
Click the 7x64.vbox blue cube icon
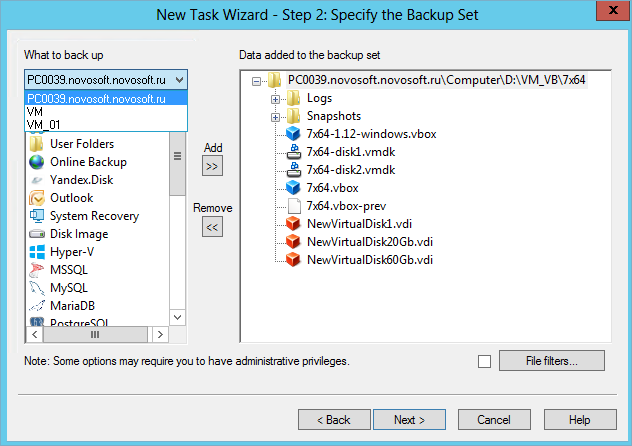(x=293, y=188)
